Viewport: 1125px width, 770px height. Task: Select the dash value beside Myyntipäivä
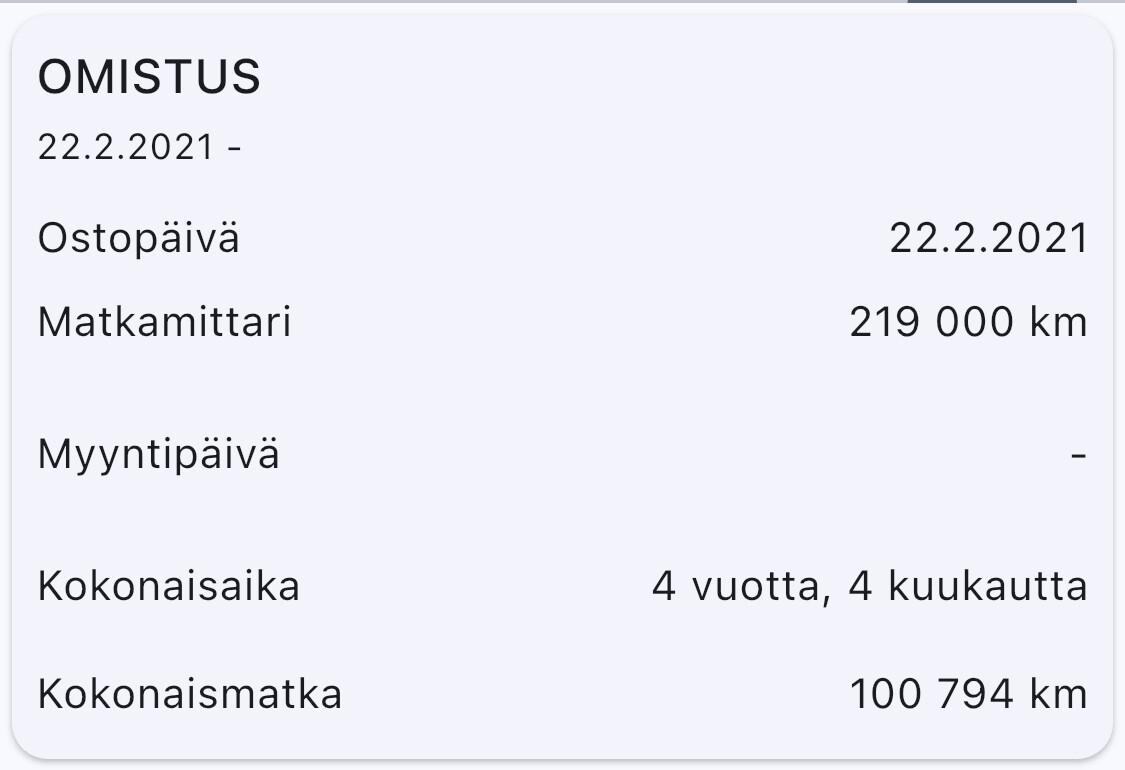point(1078,455)
